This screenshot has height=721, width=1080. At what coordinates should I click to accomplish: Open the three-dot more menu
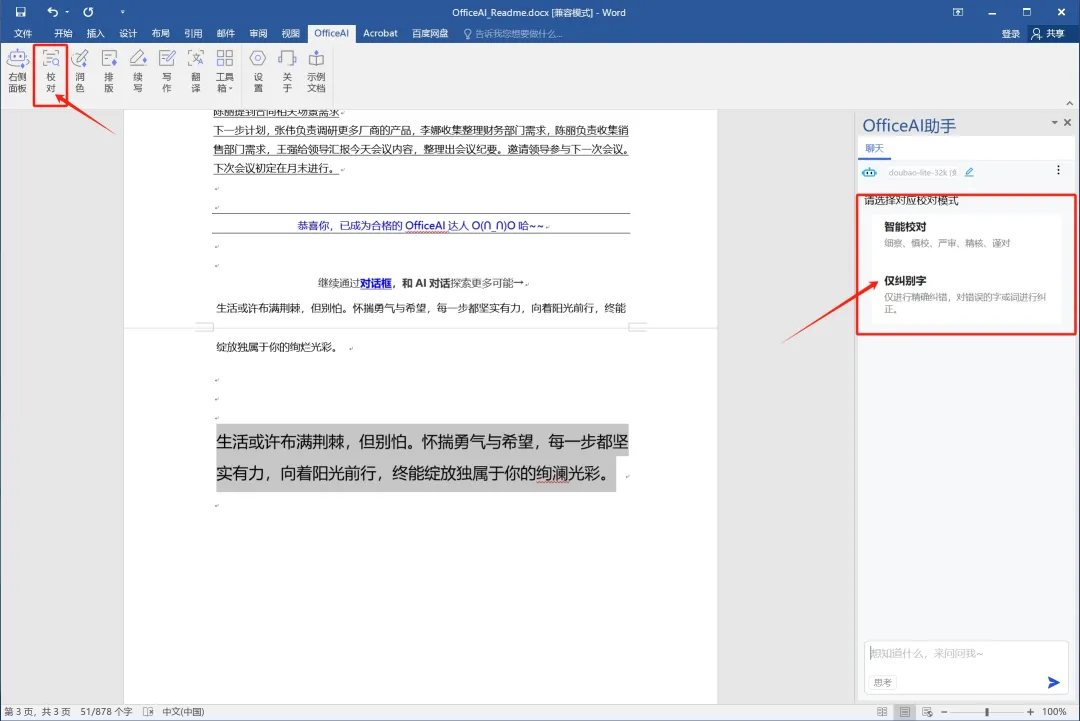[1059, 170]
